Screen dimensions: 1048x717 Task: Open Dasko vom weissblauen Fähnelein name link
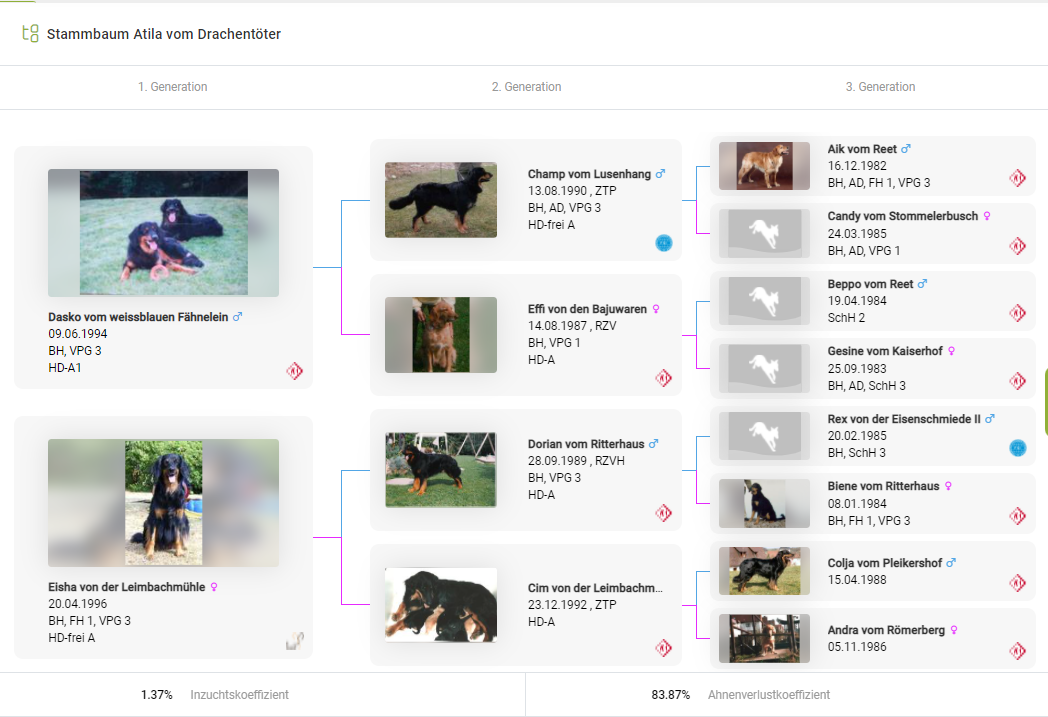point(138,317)
